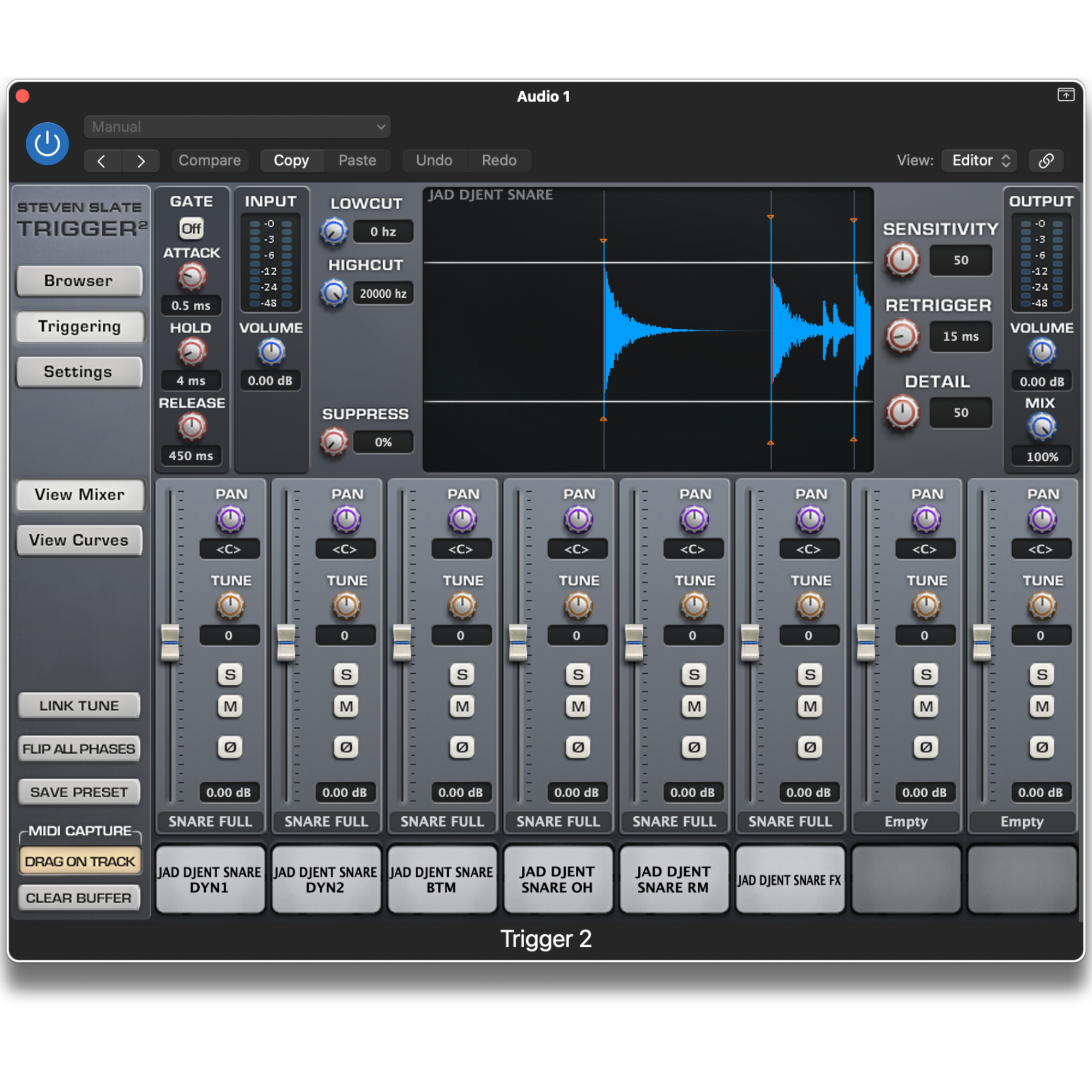The height and width of the screenshot is (1092, 1092).
Task: Open SNARE FULL articulation selector for SNARE FX
Action: point(790,821)
